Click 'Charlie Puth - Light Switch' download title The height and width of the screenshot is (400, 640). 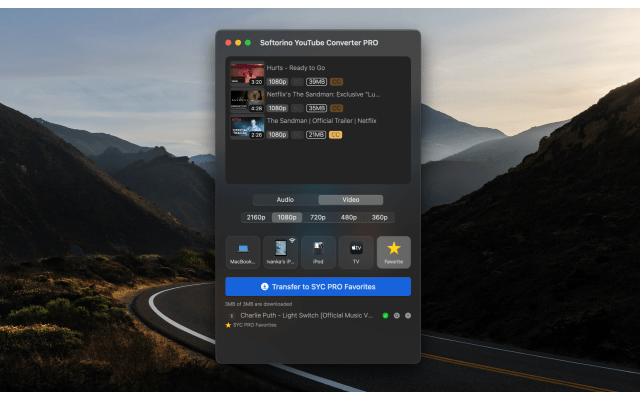click(x=307, y=316)
